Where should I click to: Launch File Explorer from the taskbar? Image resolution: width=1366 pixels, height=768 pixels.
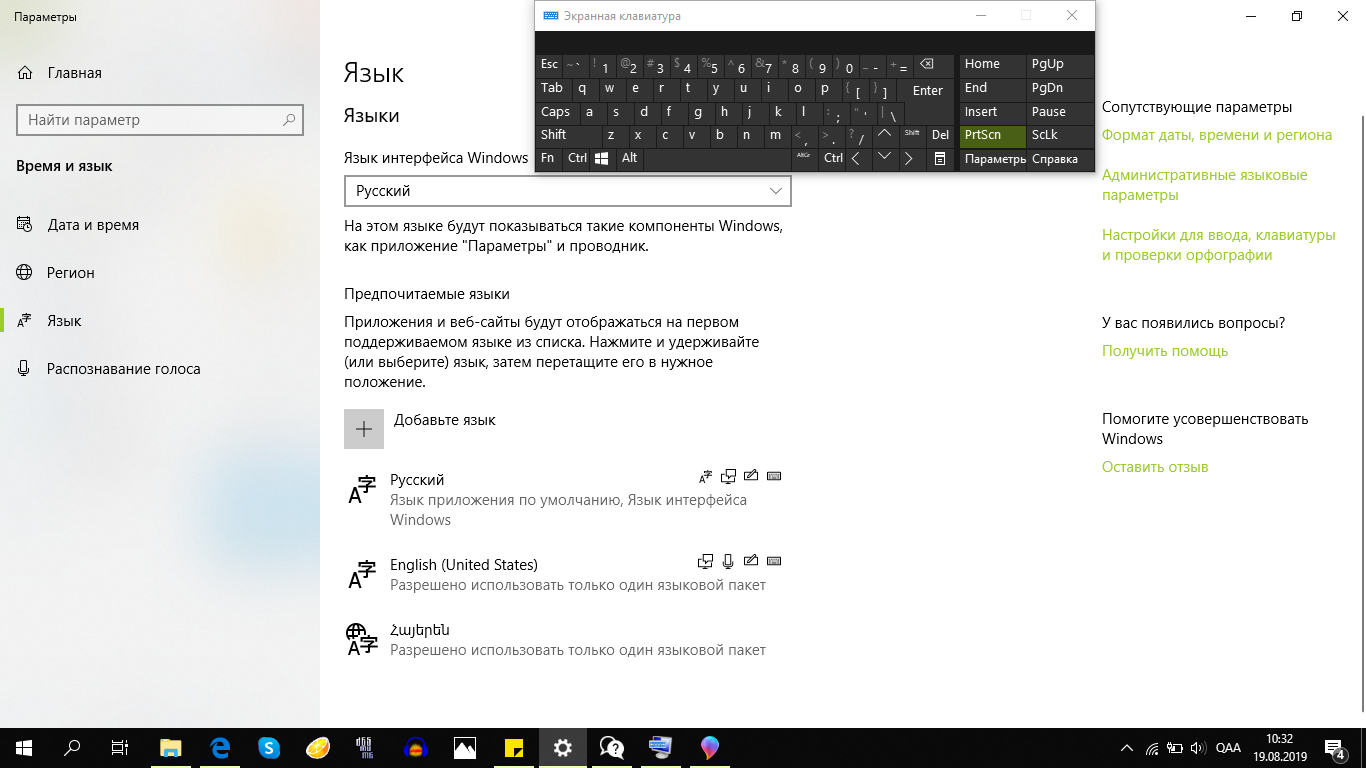[171, 747]
